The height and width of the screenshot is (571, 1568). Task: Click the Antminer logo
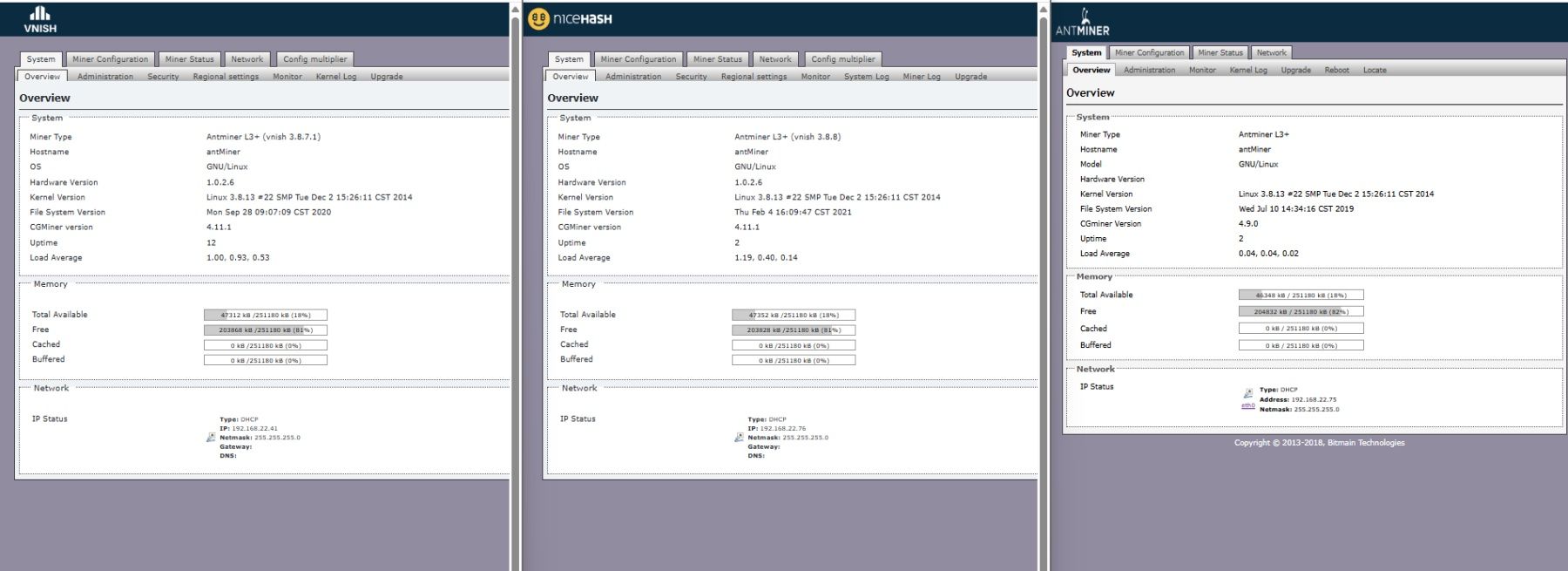tap(1083, 23)
